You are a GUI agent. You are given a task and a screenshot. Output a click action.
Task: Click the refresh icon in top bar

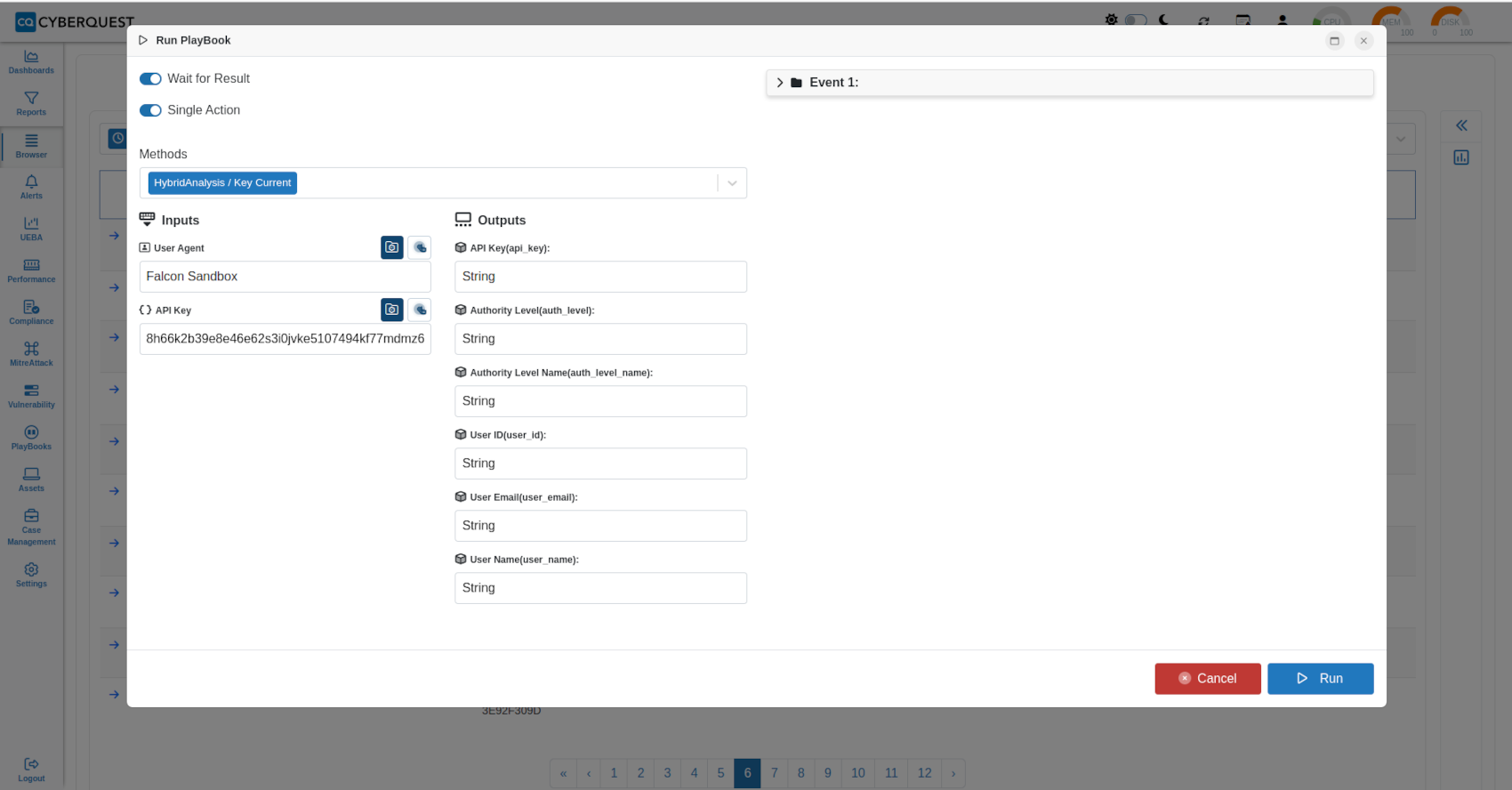1203,20
